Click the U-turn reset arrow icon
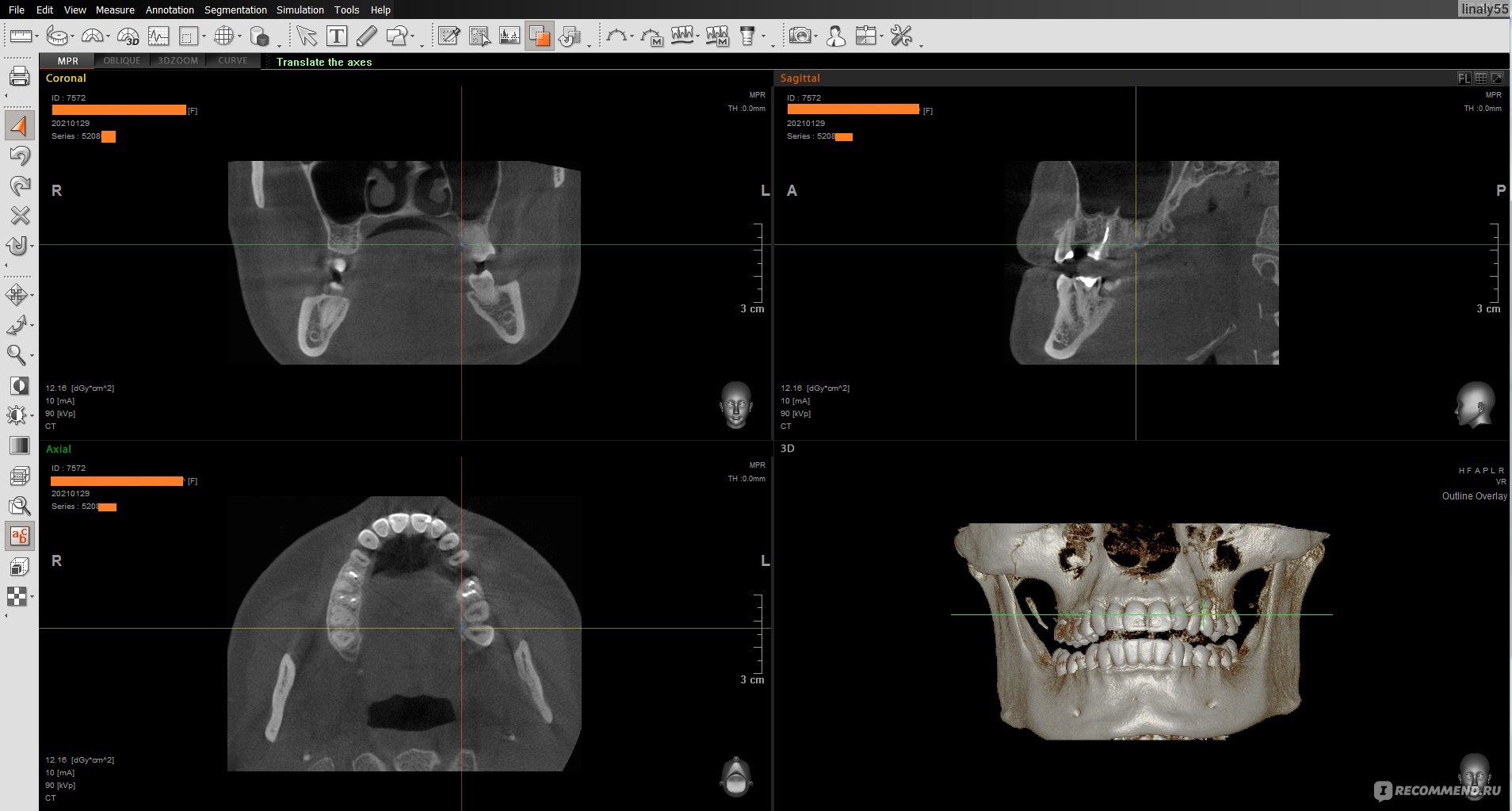 pyautogui.click(x=17, y=245)
